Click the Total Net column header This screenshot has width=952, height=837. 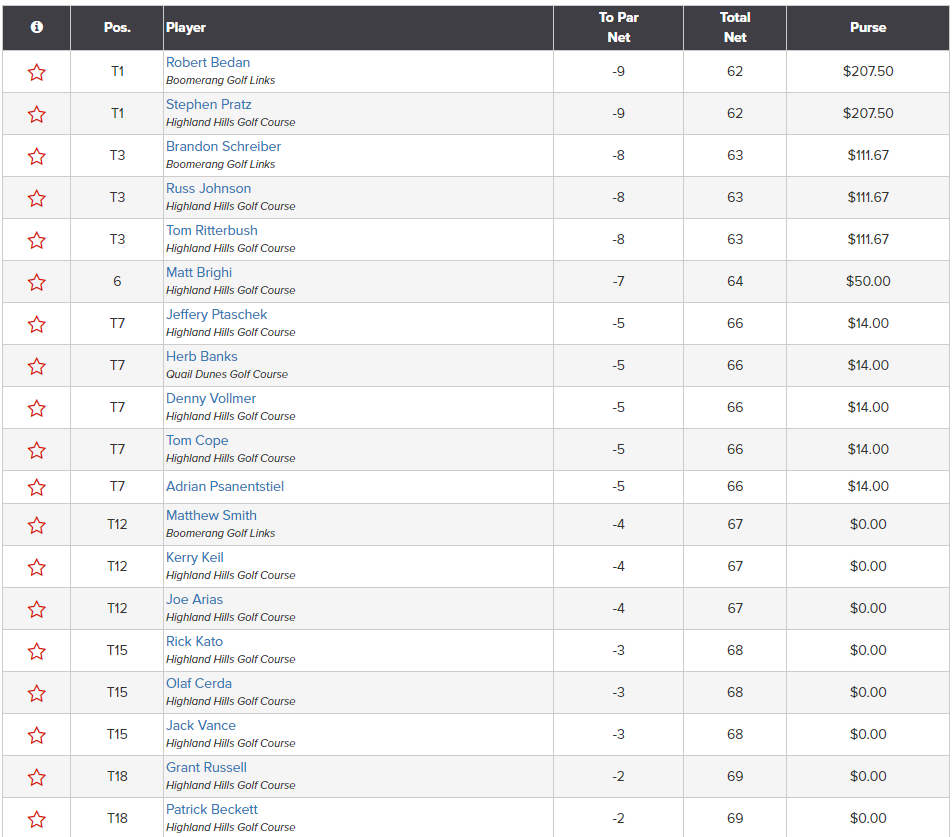[x=735, y=28]
